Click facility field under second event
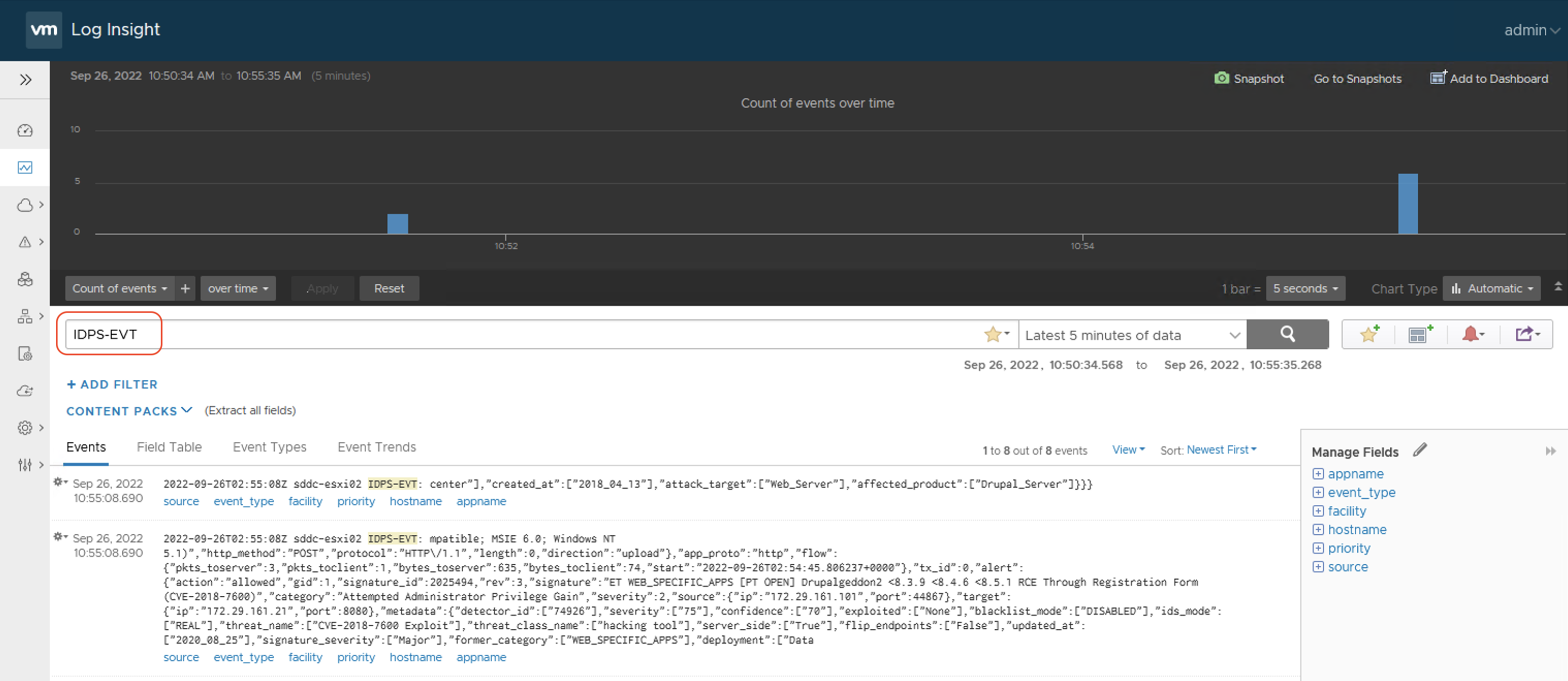The width and height of the screenshot is (1568, 681). coord(305,657)
